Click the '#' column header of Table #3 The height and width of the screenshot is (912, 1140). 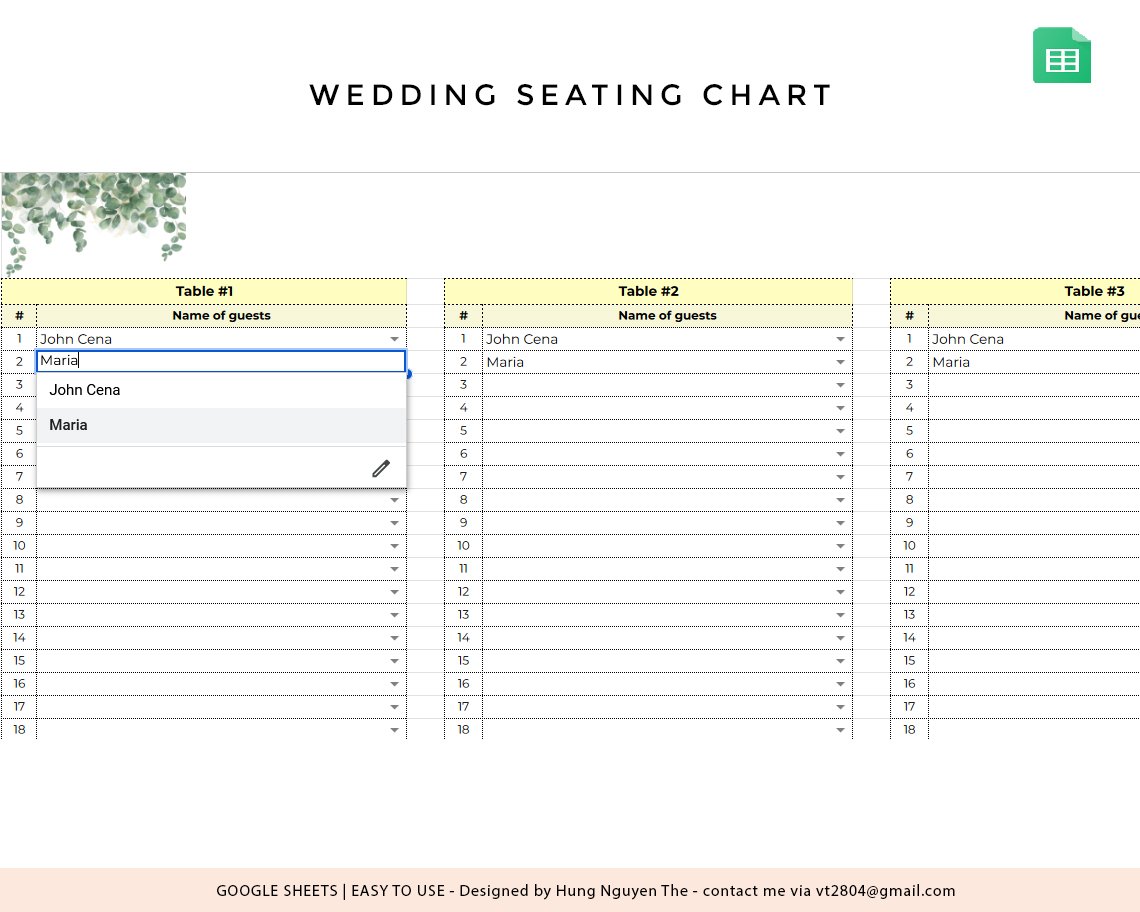910,316
